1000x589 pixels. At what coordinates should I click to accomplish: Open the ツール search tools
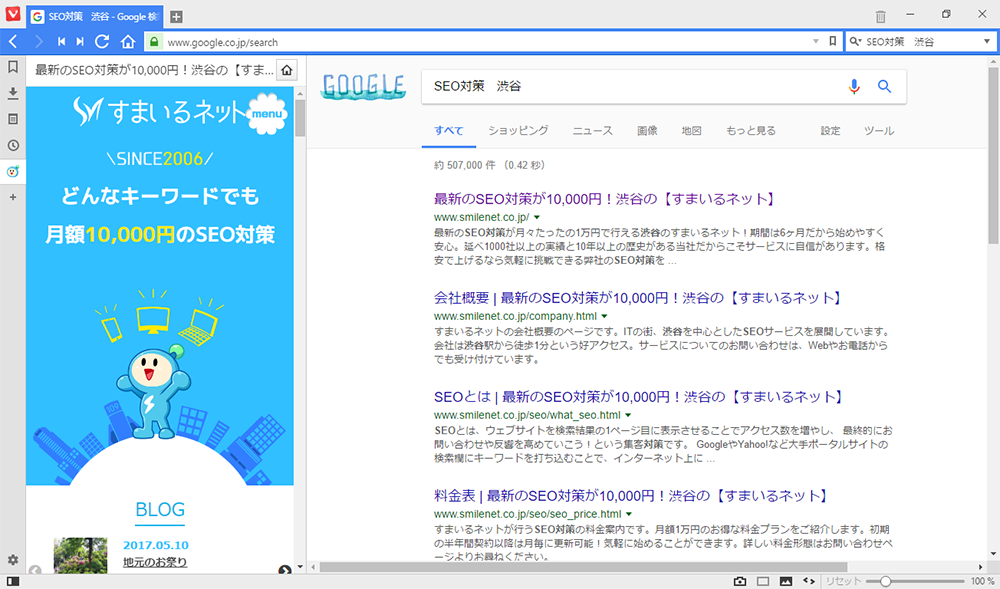[x=879, y=131]
